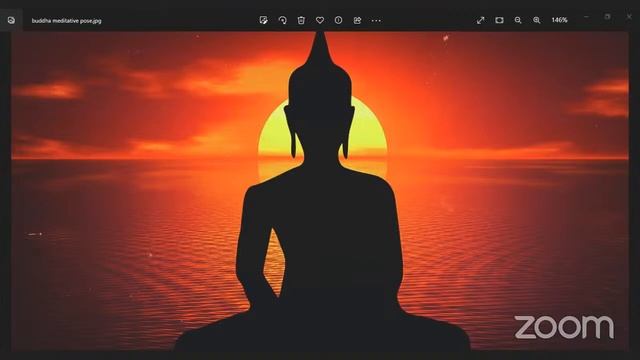
Task: Share the photo with the share icon
Action: (x=357, y=20)
